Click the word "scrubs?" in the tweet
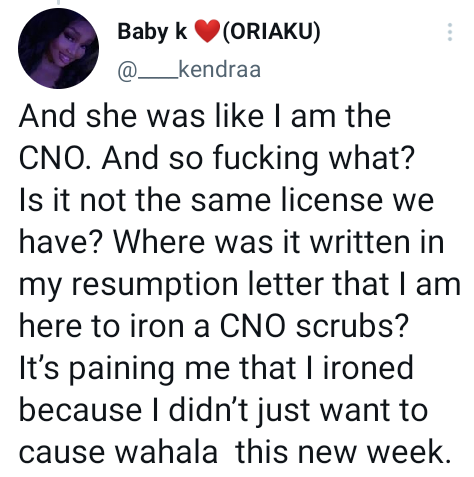Screen dimensions: 474x477 (x=352, y=326)
